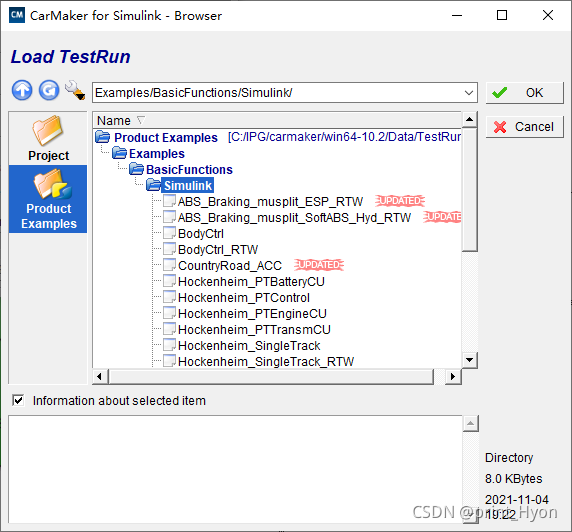Click file icon beside Hockenheim_PTControl

[169, 297]
